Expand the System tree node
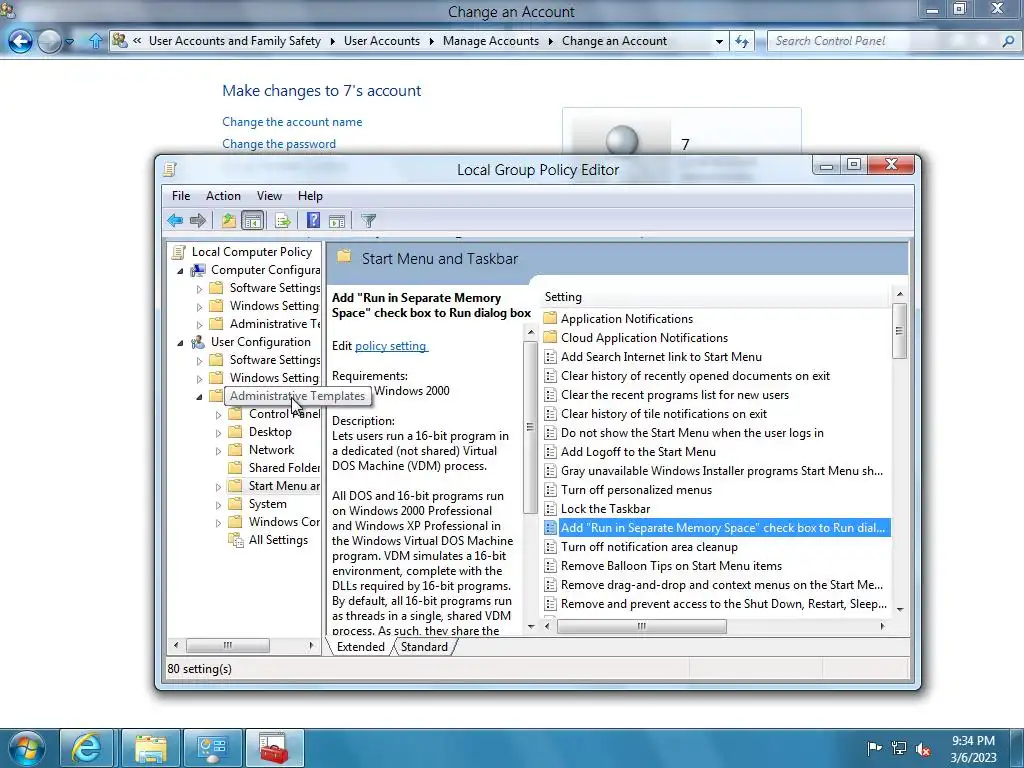This screenshot has height=768, width=1024. click(x=218, y=505)
